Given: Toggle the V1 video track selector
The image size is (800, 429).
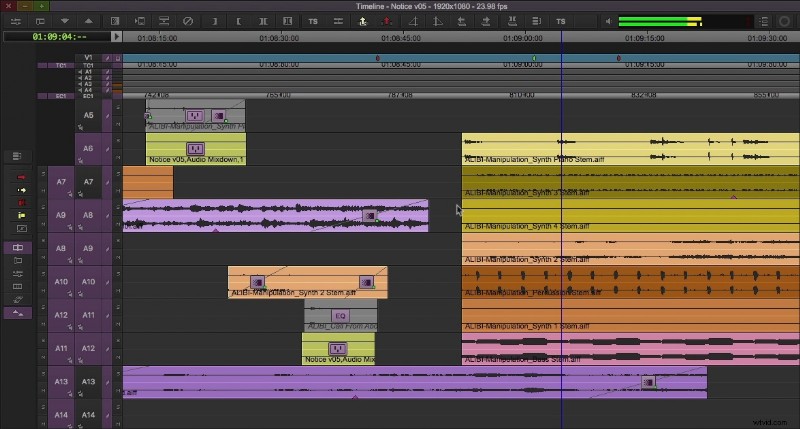Looking at the screenshot, I should (88, 58).
